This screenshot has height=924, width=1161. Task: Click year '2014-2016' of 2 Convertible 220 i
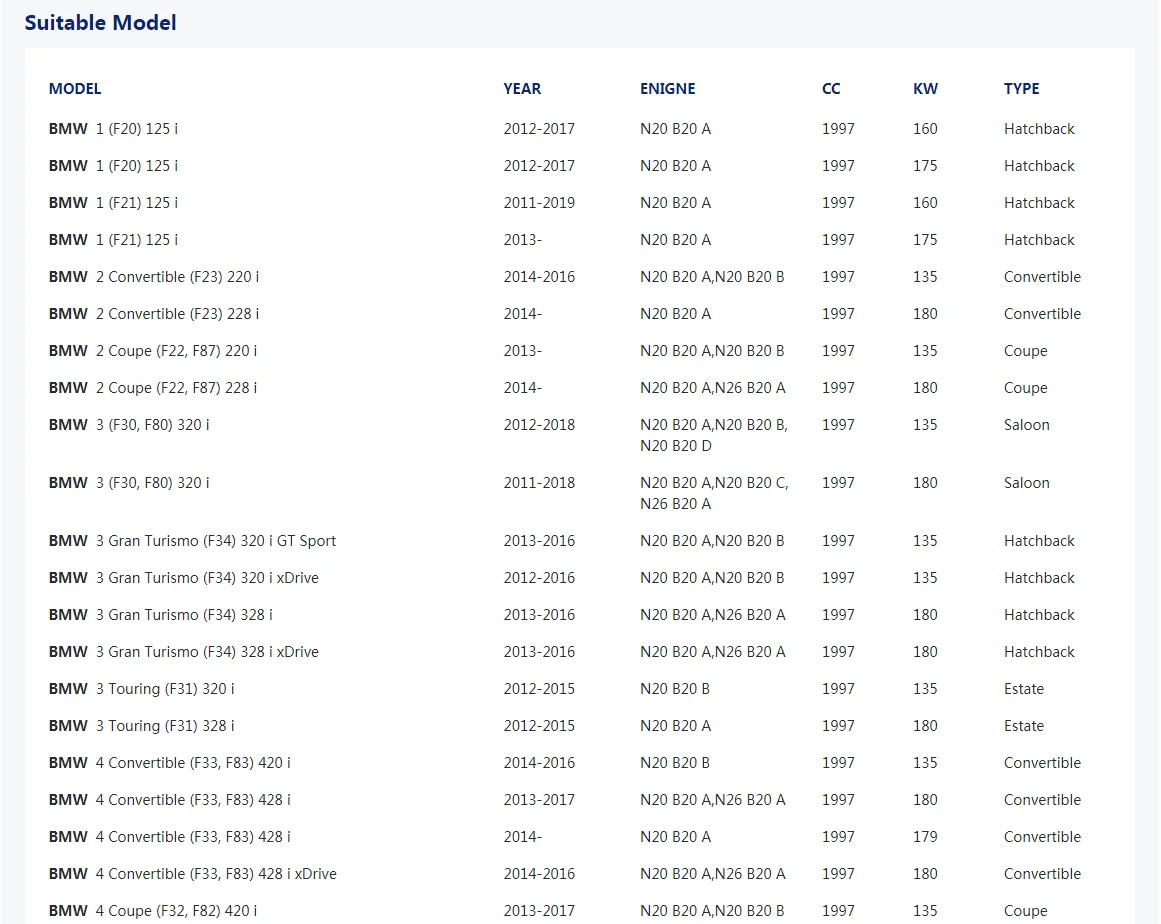(x=539, y=277)
